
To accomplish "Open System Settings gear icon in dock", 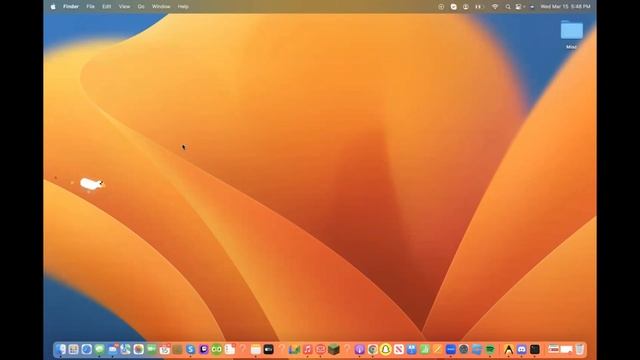I will pyautogui.click(x=464, y=349).
